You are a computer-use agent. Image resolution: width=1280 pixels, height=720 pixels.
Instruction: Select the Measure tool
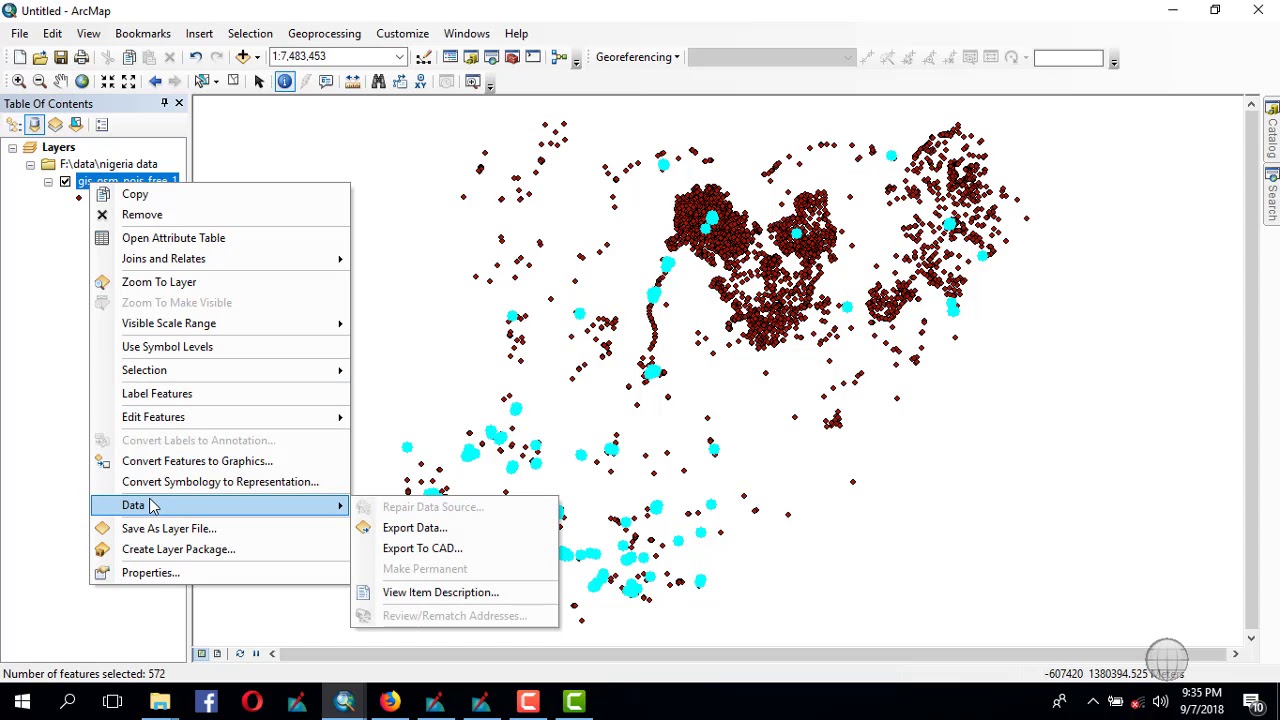[x=352, y=81]
